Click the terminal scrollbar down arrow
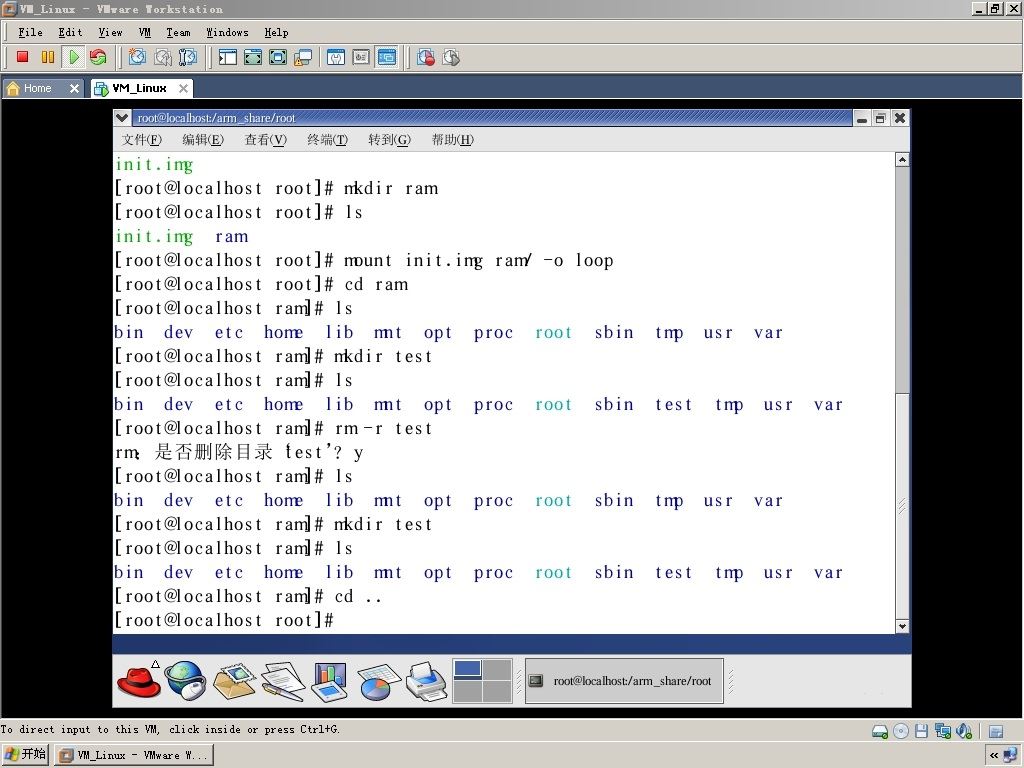The image size is (1024, 768). click(x=902, y=626)
